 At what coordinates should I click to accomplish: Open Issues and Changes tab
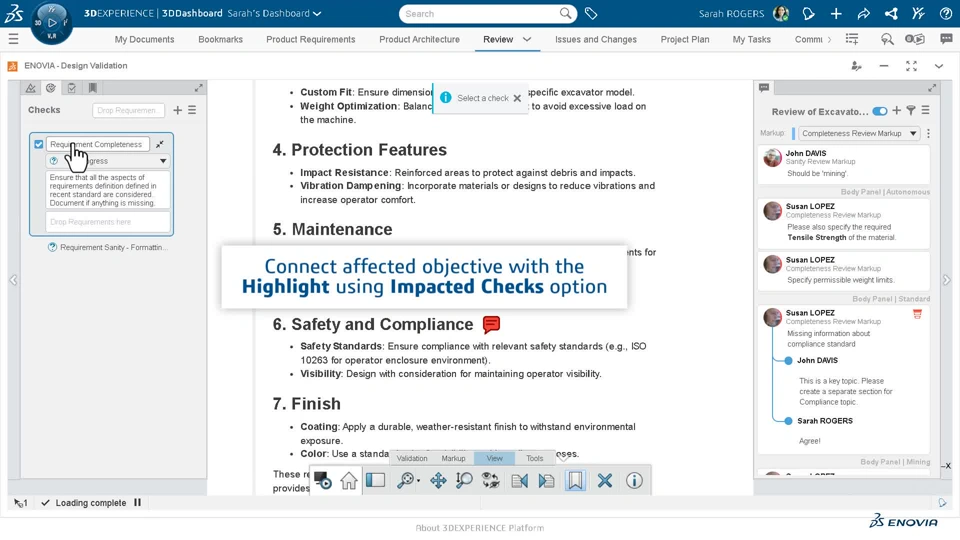click(596, 39)
